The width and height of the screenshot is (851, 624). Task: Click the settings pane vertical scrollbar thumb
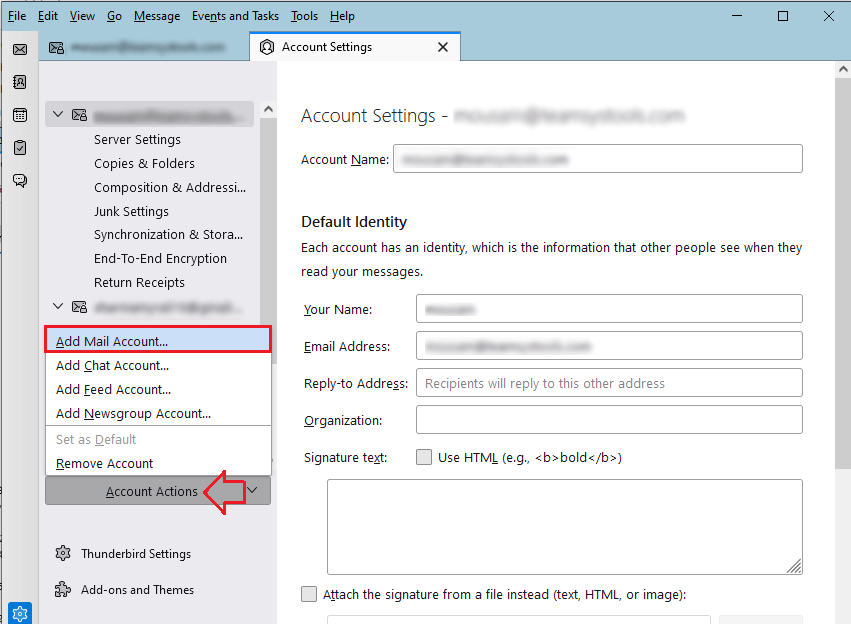[843, 273]
